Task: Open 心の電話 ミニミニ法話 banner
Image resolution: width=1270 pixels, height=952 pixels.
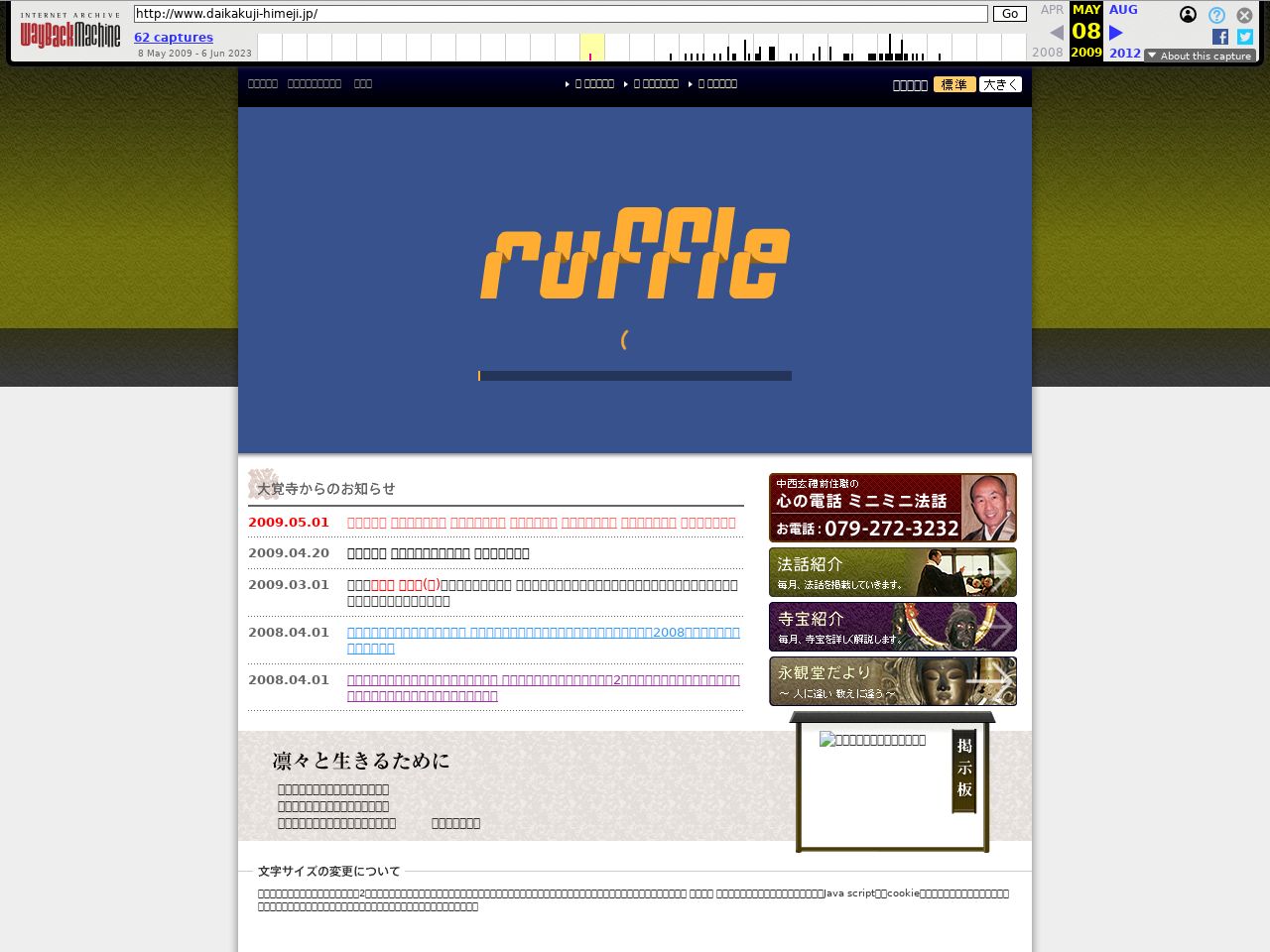Action: pyautogui.click(x=893, y=508)
